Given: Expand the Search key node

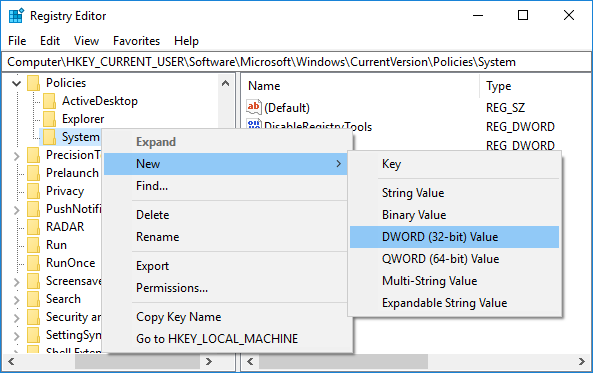Looking at the screenshot, I should (16, 300).
